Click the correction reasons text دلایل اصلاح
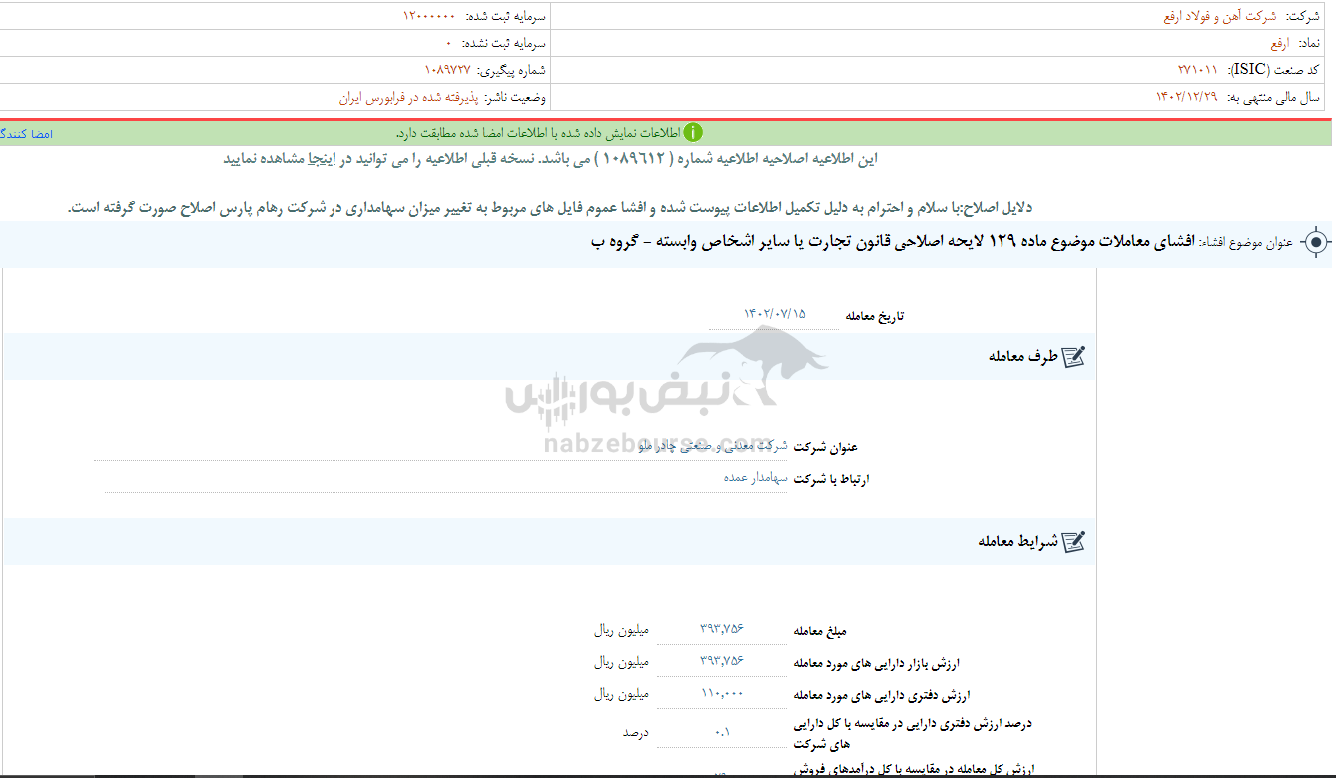This screenshot has width=1336, height=778. tap(549, 207)
